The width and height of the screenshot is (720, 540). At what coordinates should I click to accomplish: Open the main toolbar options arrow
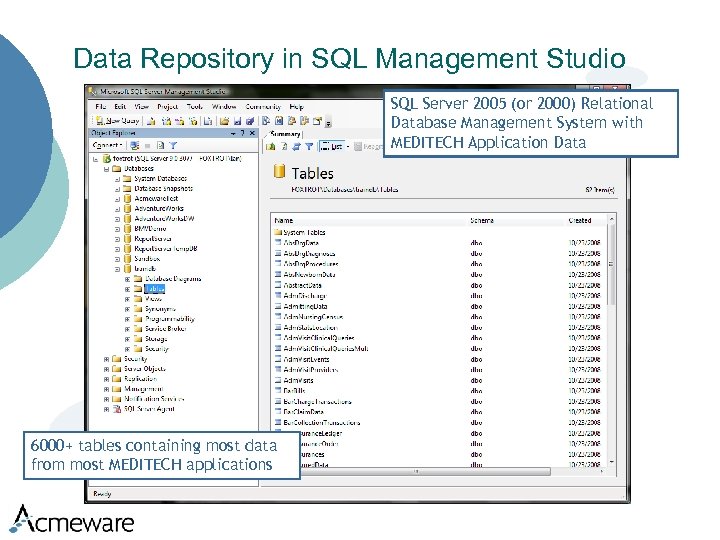pyautogui.click(x=328, y=122)
